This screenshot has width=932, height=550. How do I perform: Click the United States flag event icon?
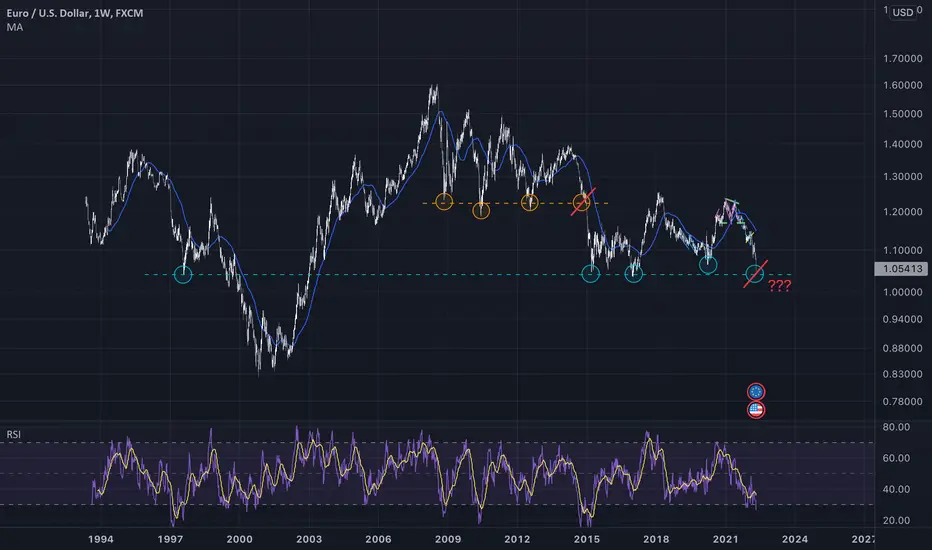pyautogui.click(x=756, y=410)
